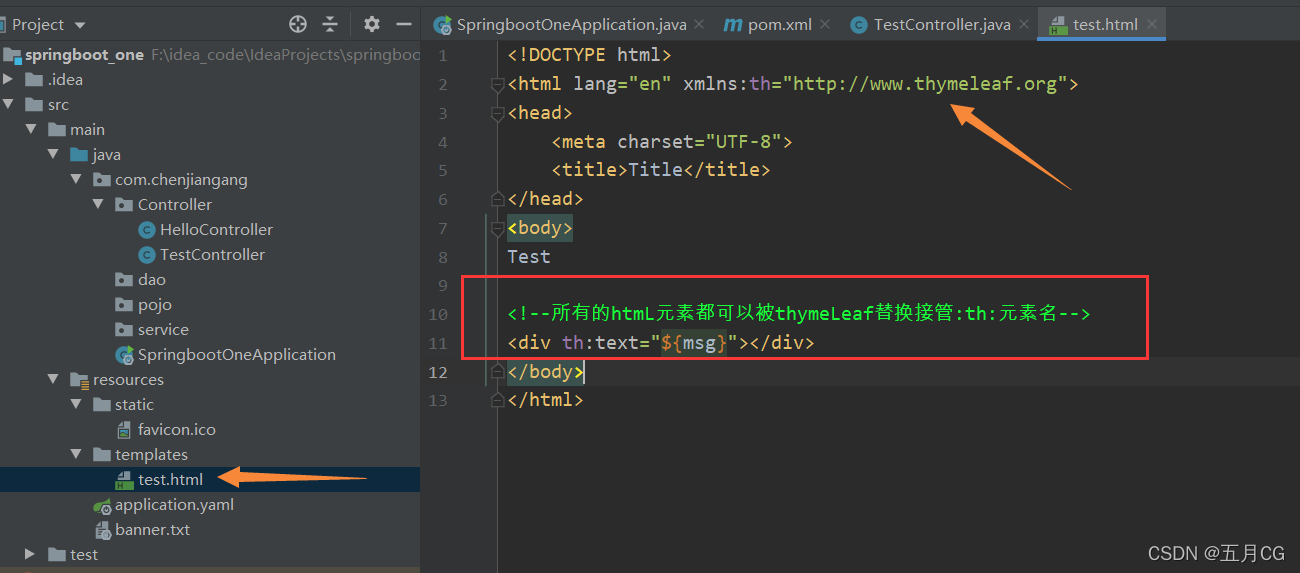Viewport: 1300px width, 573px height.
Task: Fold the head tag at line 3
Action: point(498,114)
